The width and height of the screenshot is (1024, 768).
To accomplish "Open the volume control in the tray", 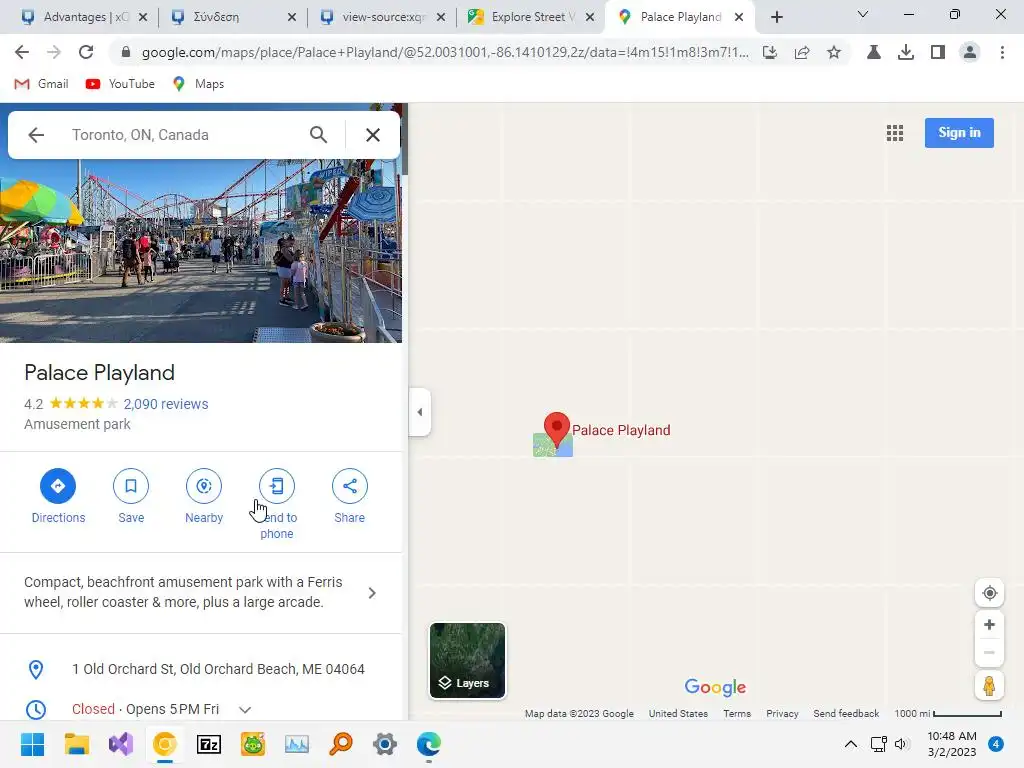I will [x=901, y=744].
